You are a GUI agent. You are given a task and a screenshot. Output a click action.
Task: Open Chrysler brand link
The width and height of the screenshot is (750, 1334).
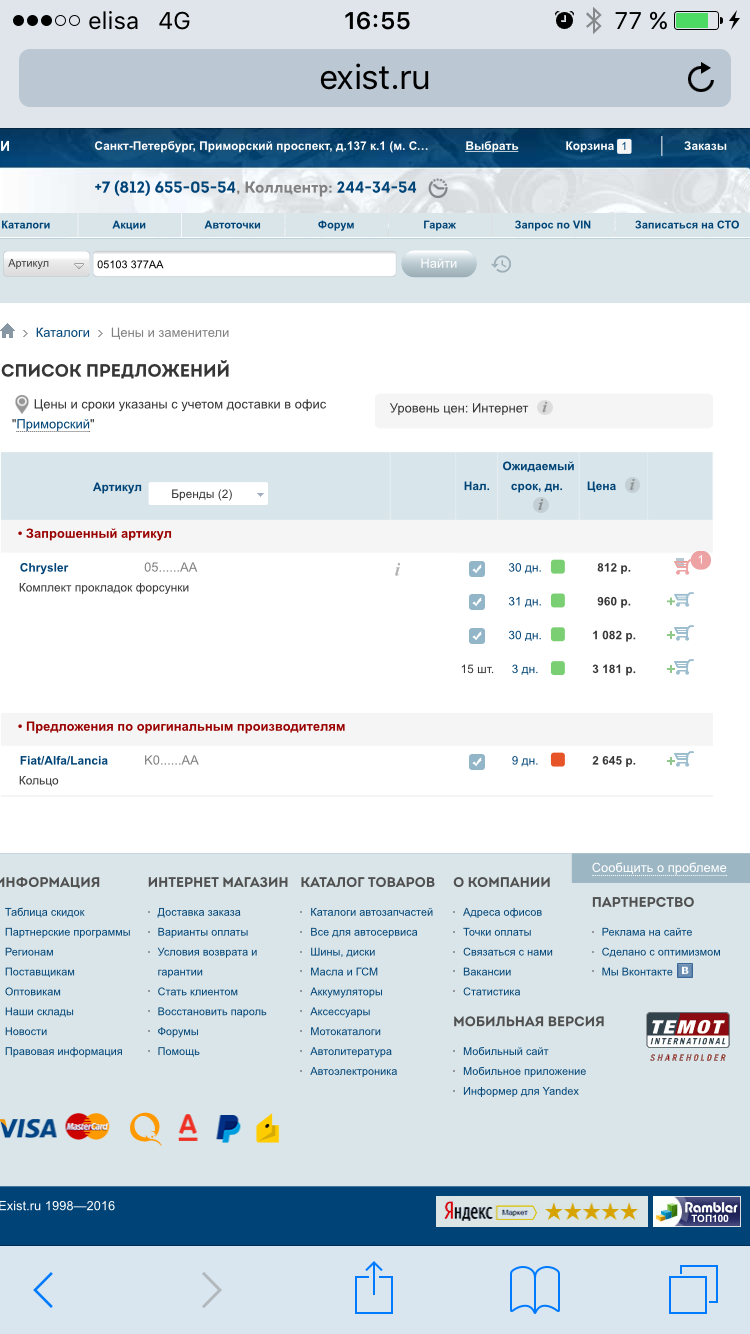pyautogui.click(x=44, y=568)
